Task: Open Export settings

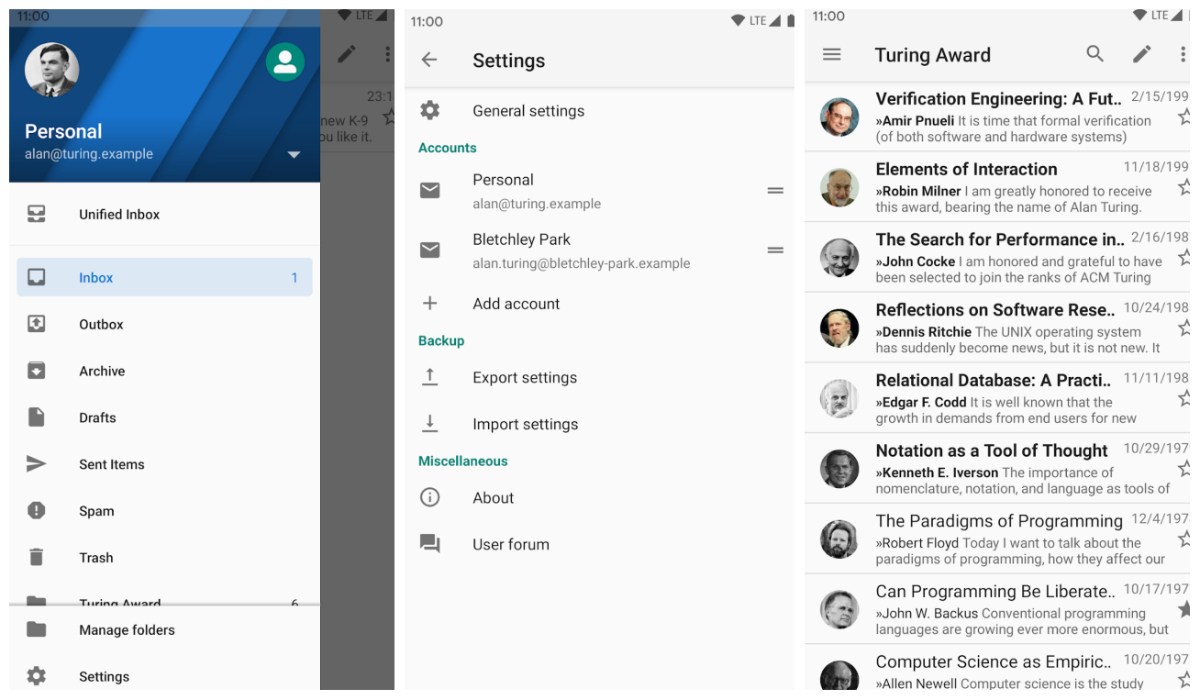Action: pos(524,378)
